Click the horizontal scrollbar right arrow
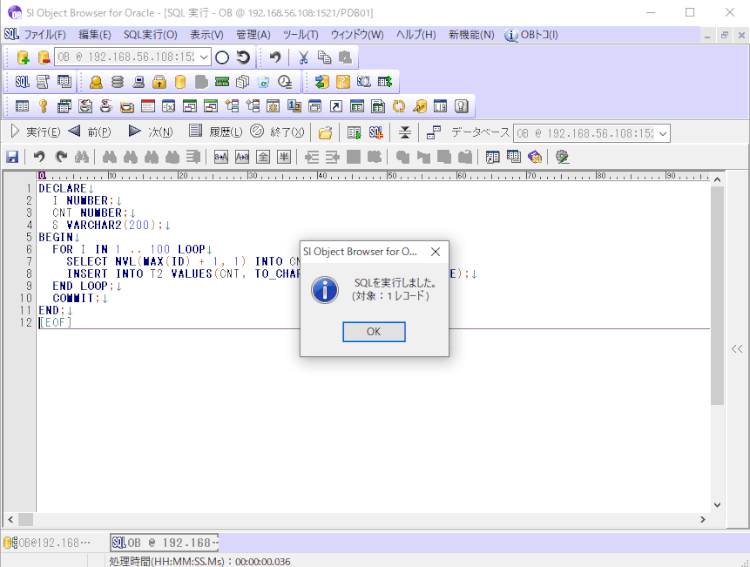750x567 pixels. pyautogui.click(x=703, y=519)
